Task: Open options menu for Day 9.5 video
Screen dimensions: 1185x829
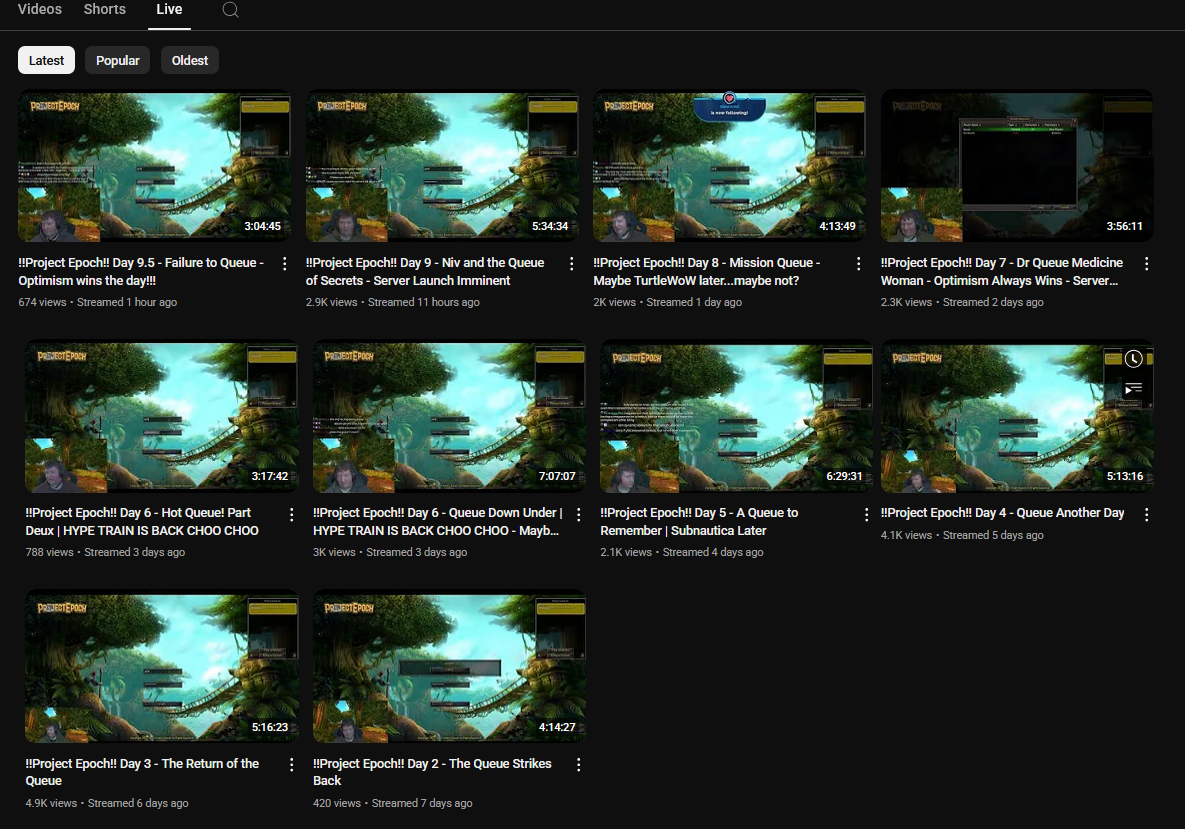Action: coord(284,264)
